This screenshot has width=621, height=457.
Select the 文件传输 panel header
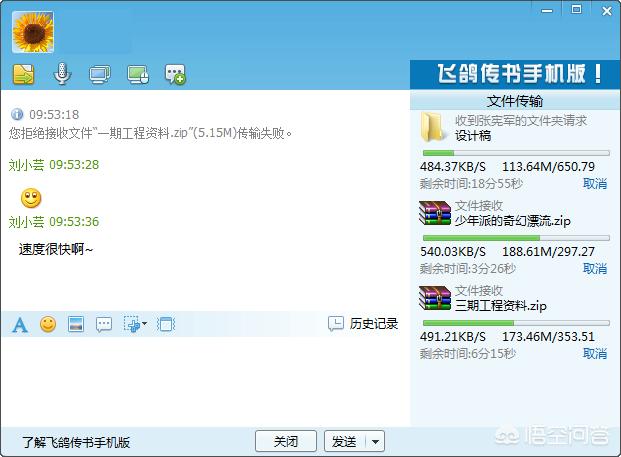[x=515, y=101]
